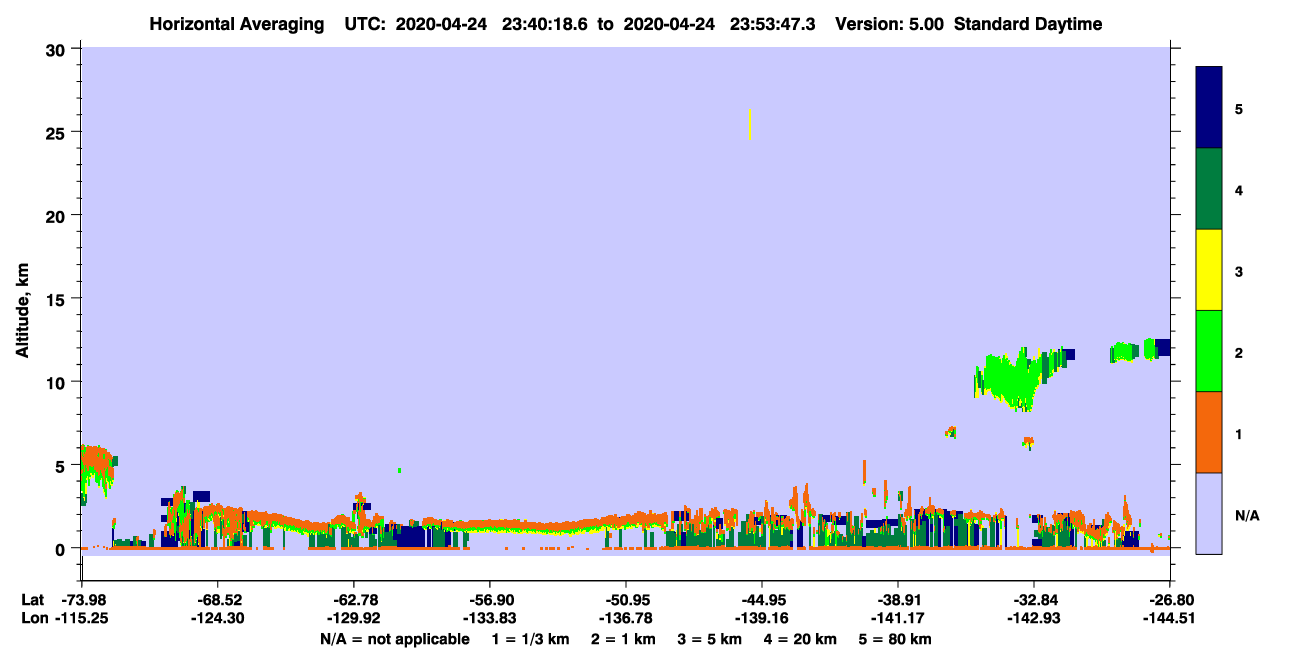Viewport: 1300px width, 667px height.
Task: Click latitude label -56.90
Action: 490,600
